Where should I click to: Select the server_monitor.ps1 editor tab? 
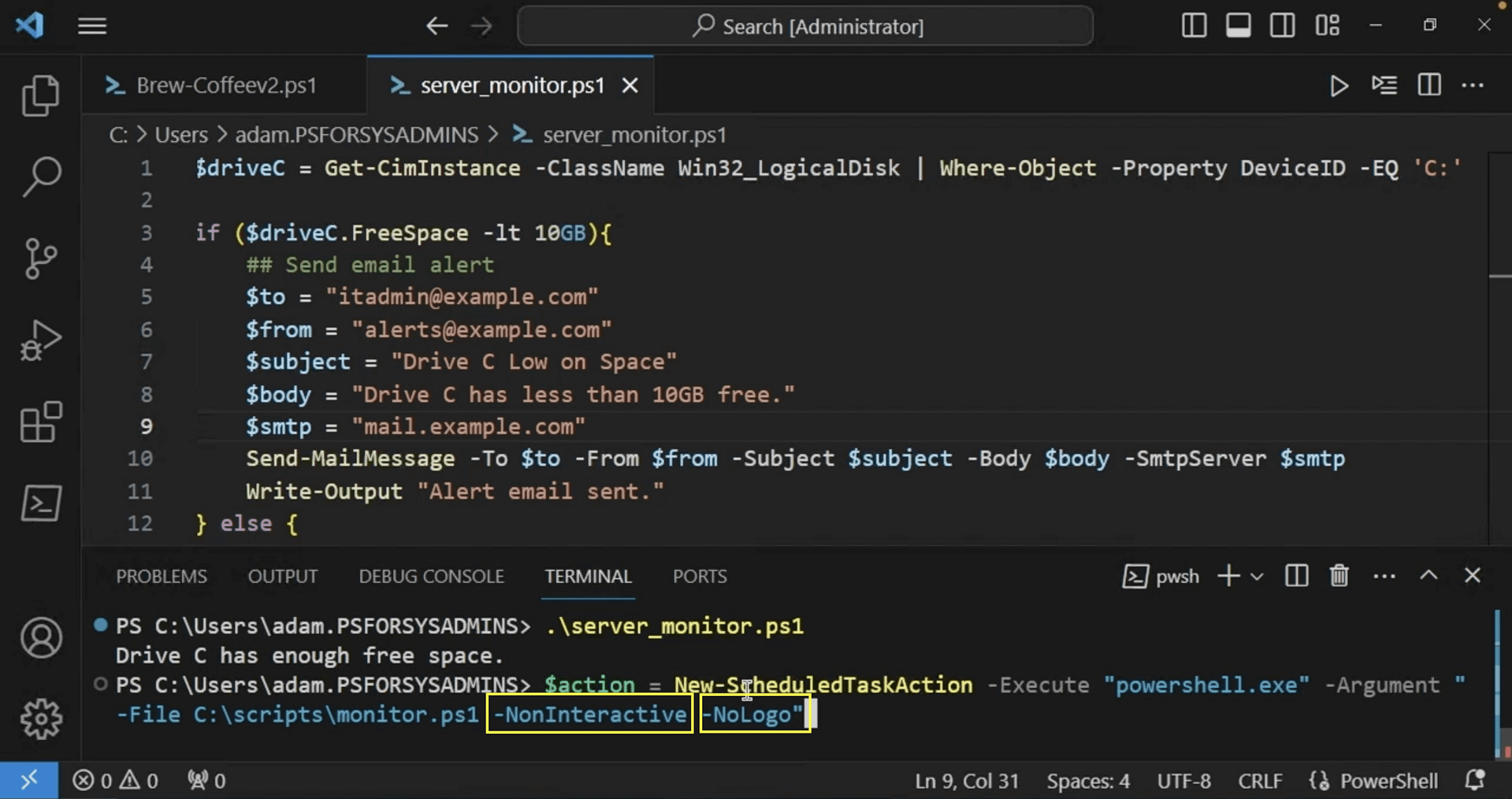(x=512, y=85)
